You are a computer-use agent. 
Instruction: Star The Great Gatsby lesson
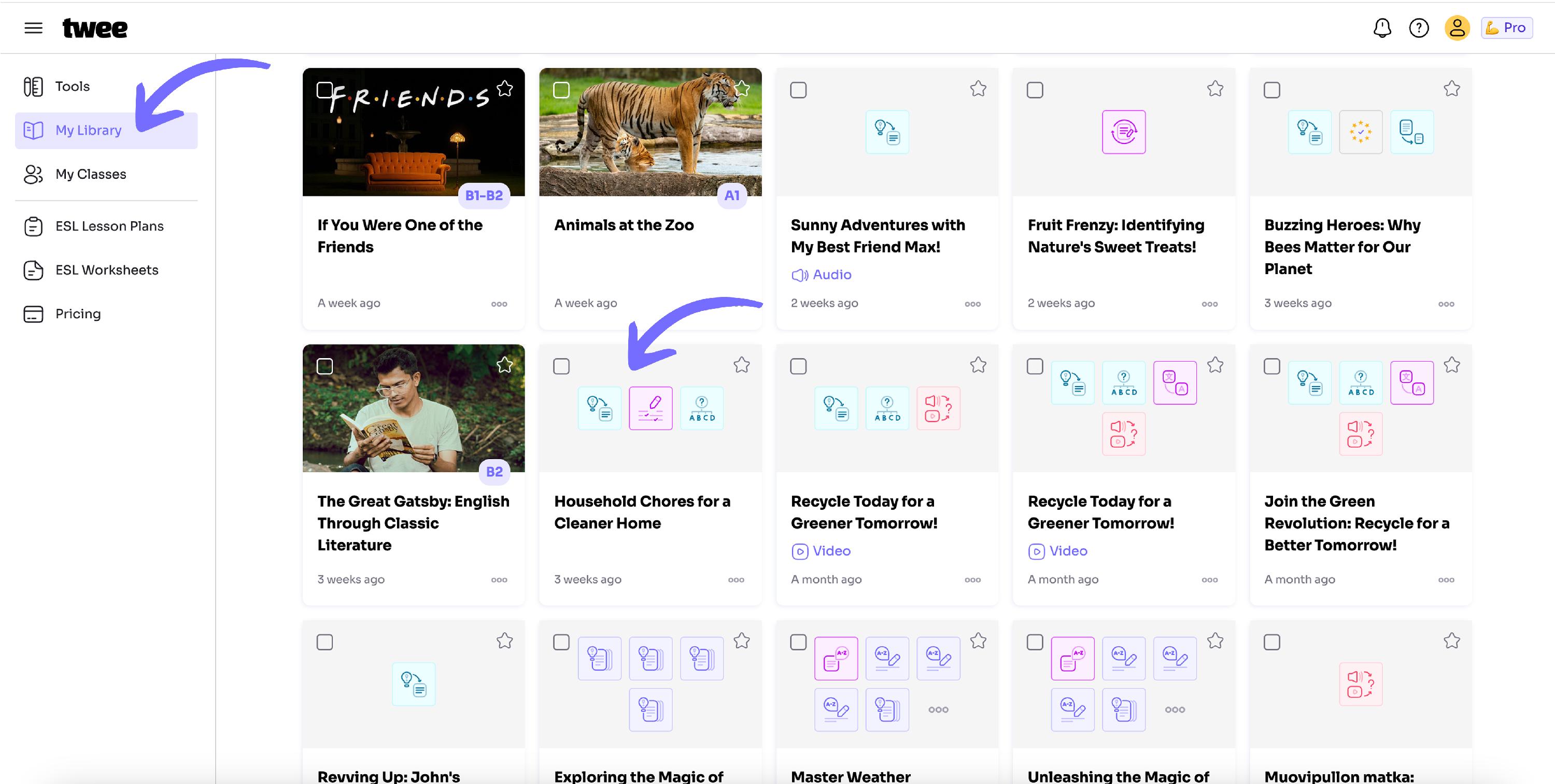[505, 365]
